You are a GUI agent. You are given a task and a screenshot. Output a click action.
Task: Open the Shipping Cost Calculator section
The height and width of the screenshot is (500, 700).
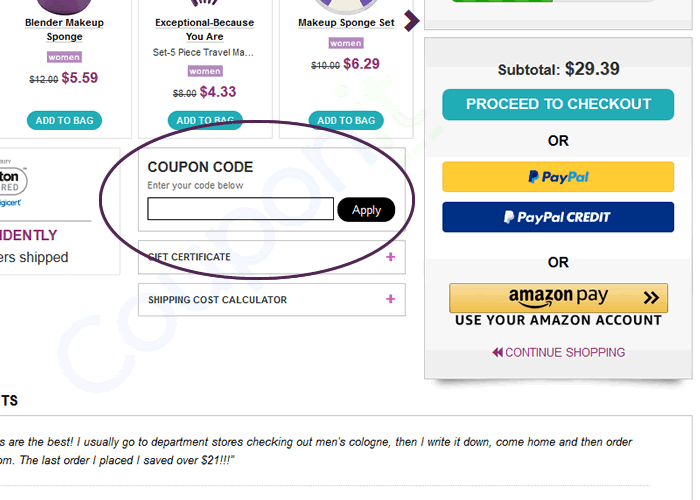[218, 300]
